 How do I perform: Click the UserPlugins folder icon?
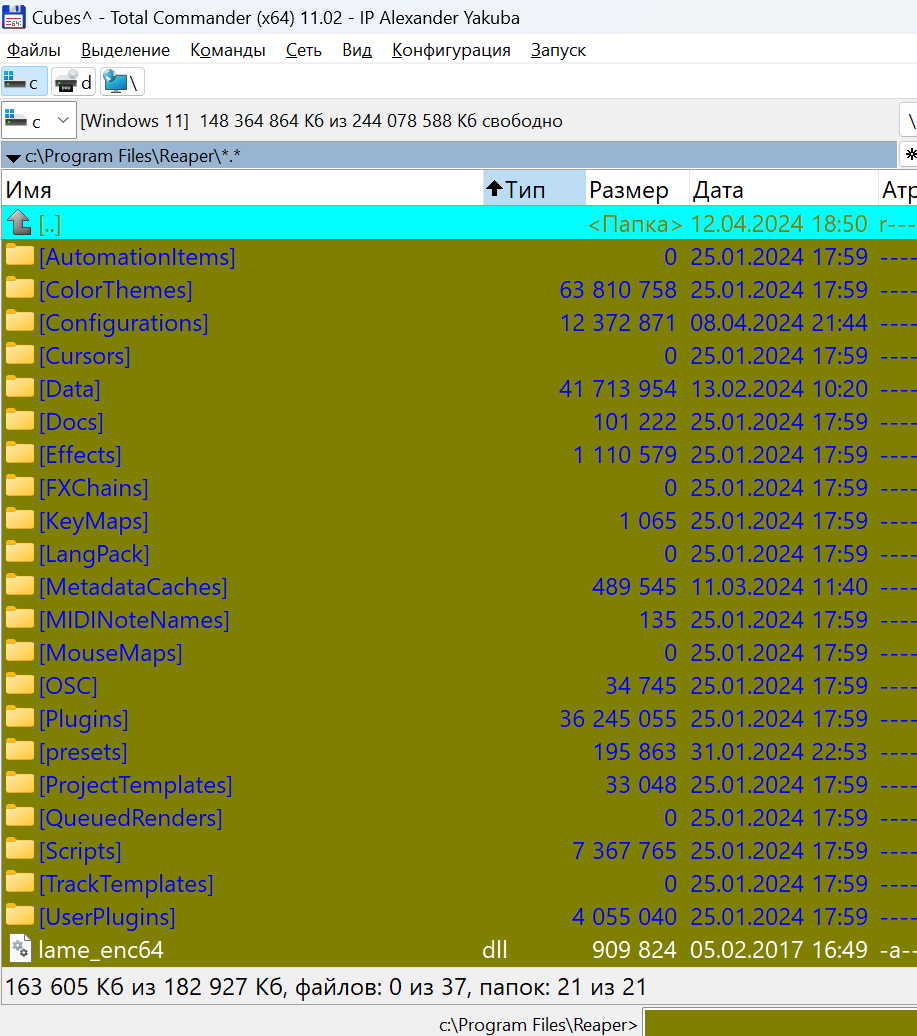click(20, 916)
